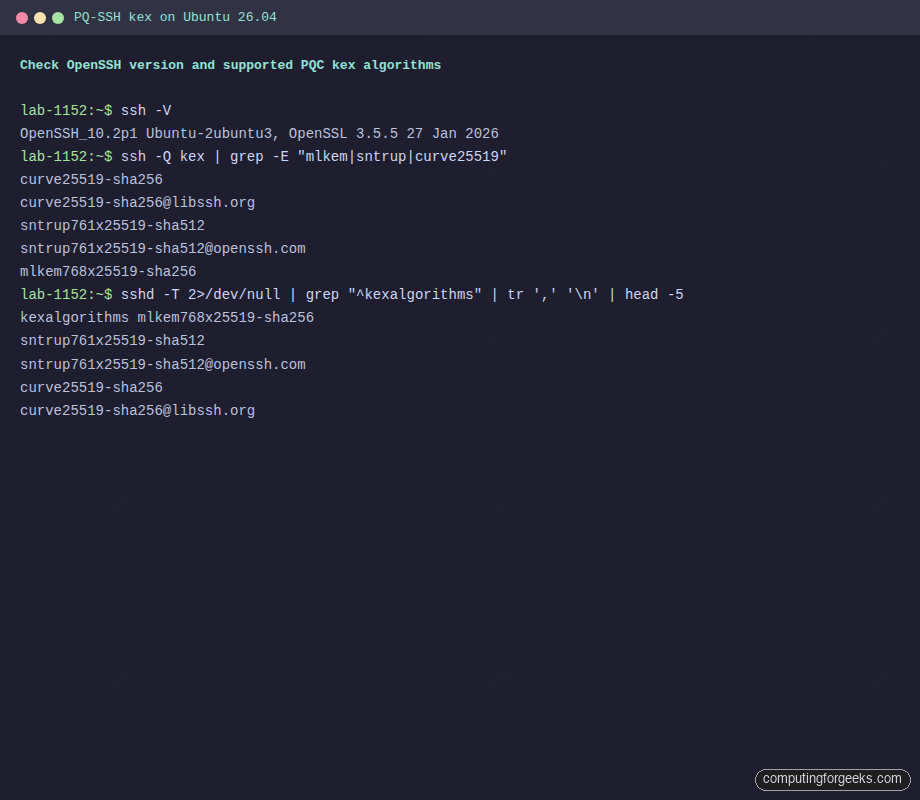Screen dimensions: 920x800
Task: Click the curve25519-sha256@libssh.org entry
Action: tap(137, 202)
